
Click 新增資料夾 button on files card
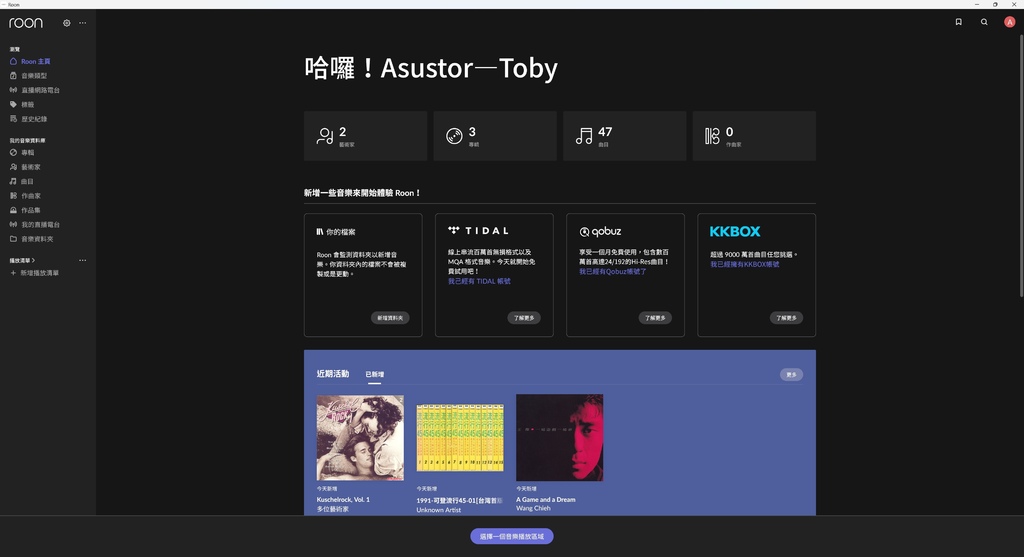click(390, 318)
